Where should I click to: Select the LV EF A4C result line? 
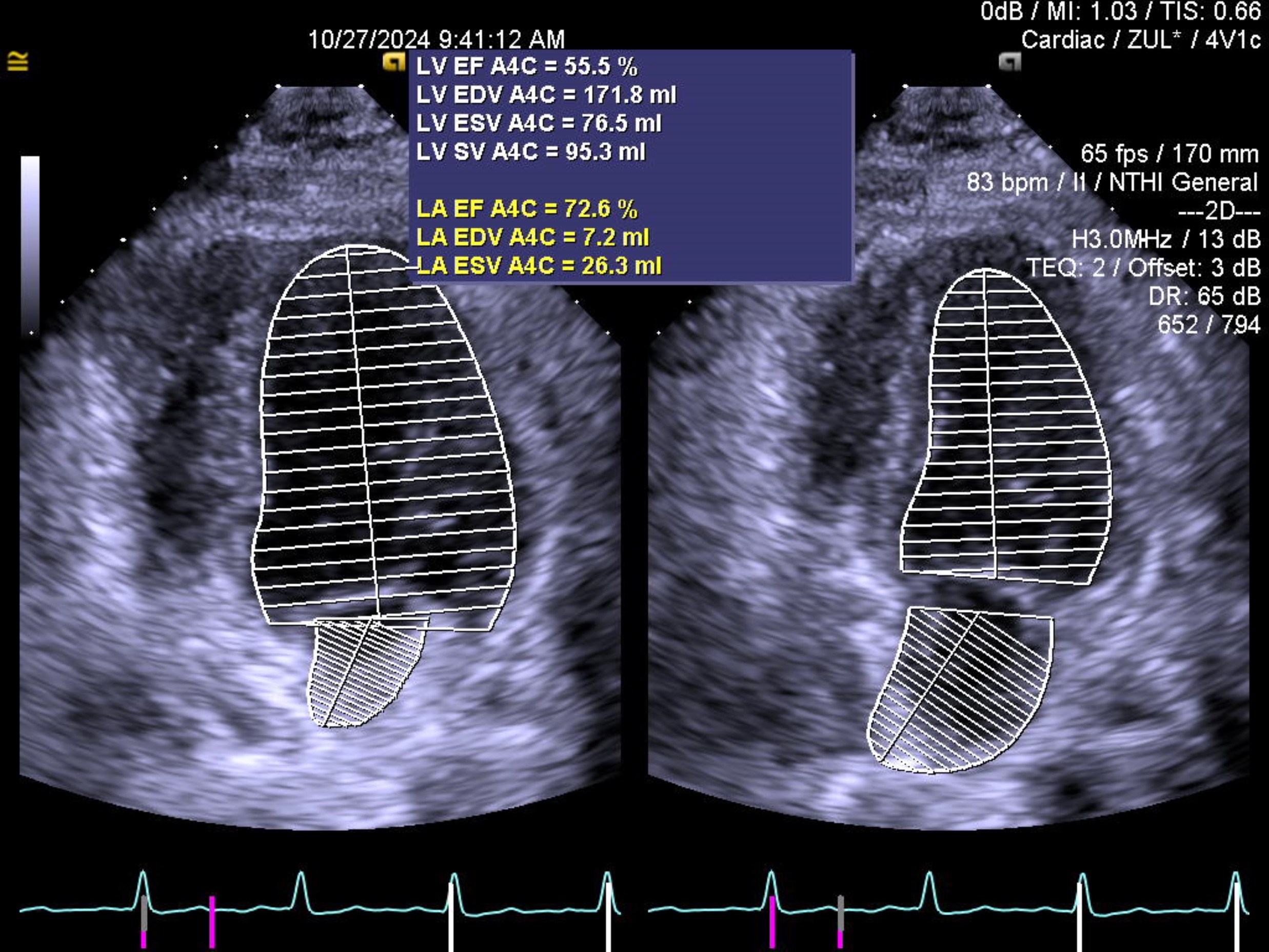(527, 67)
